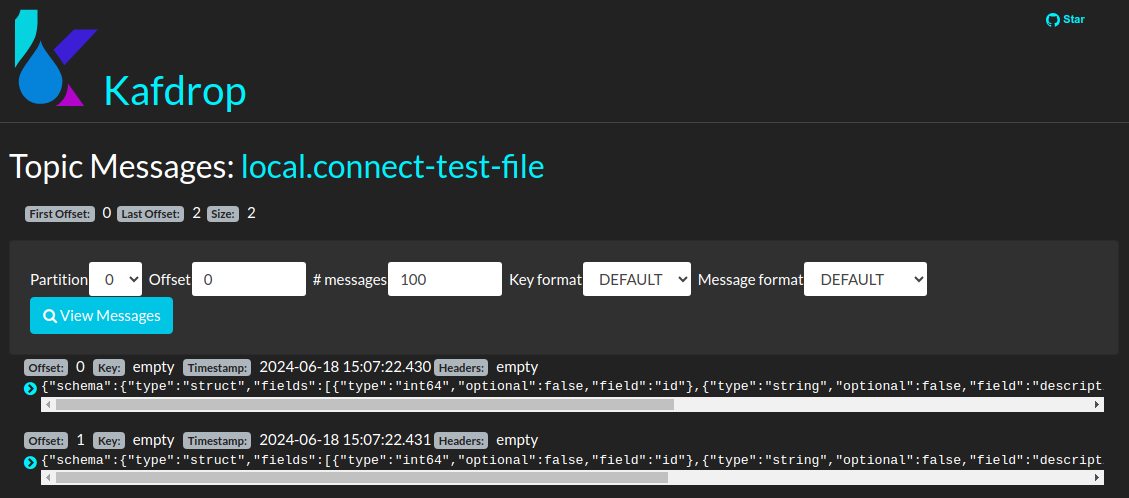Click the JSON schema text of offset 1 message
This screenshot has height=498, width=1129.
(572, 461)
